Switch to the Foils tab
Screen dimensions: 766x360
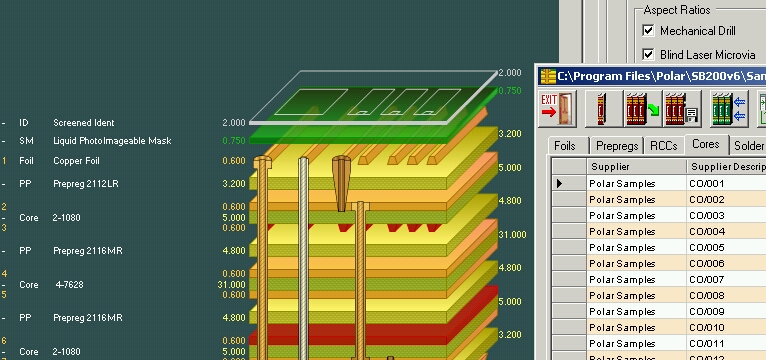[x=564, y=146]
